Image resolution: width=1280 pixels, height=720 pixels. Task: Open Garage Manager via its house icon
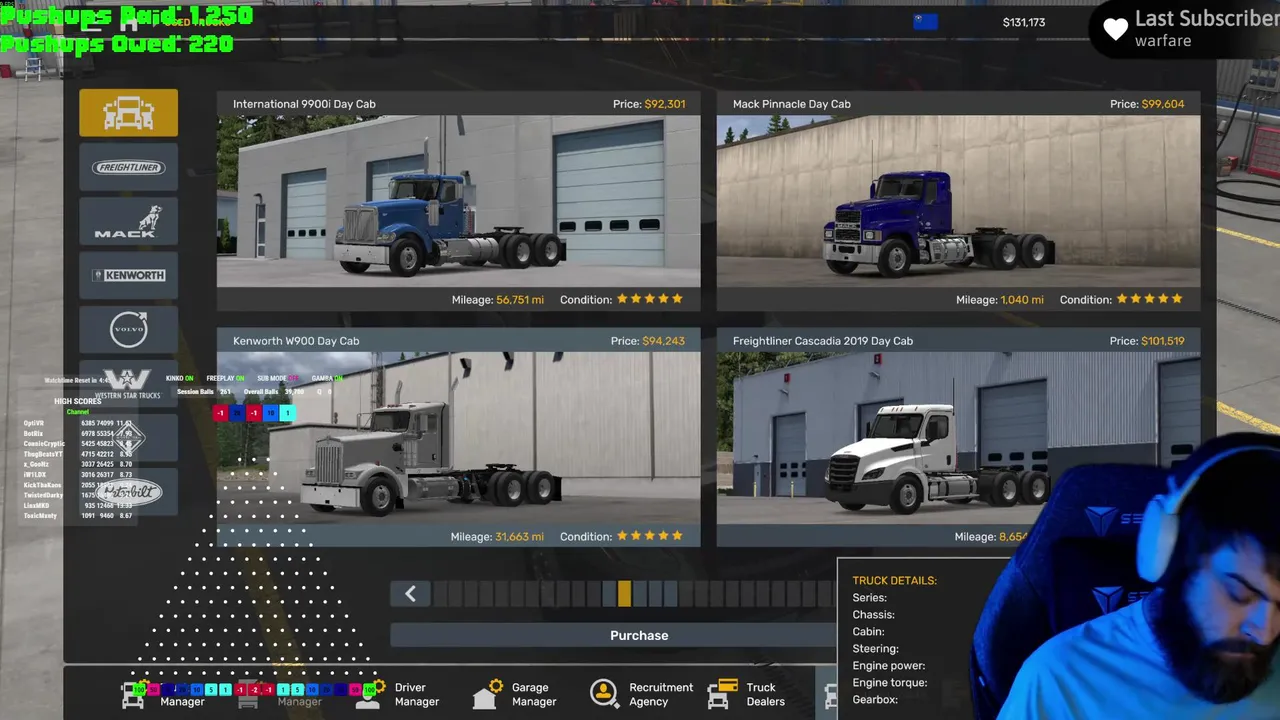[x=486, y=694]
